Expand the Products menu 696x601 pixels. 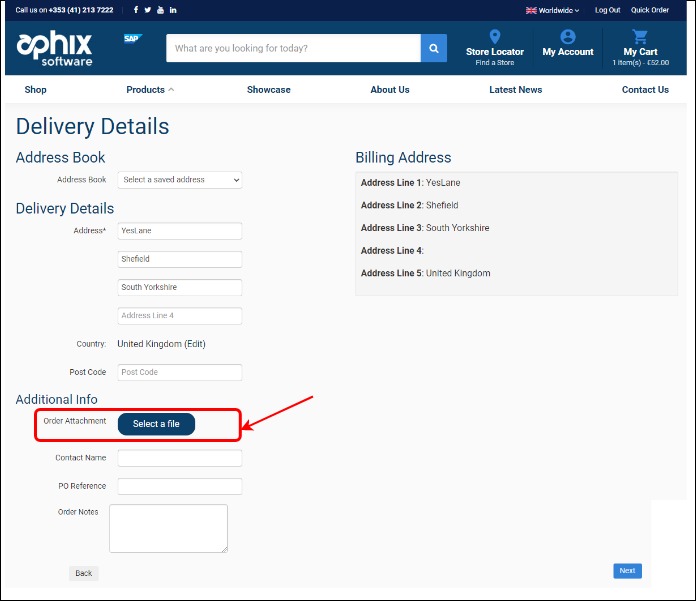click(x=149, y=90)
